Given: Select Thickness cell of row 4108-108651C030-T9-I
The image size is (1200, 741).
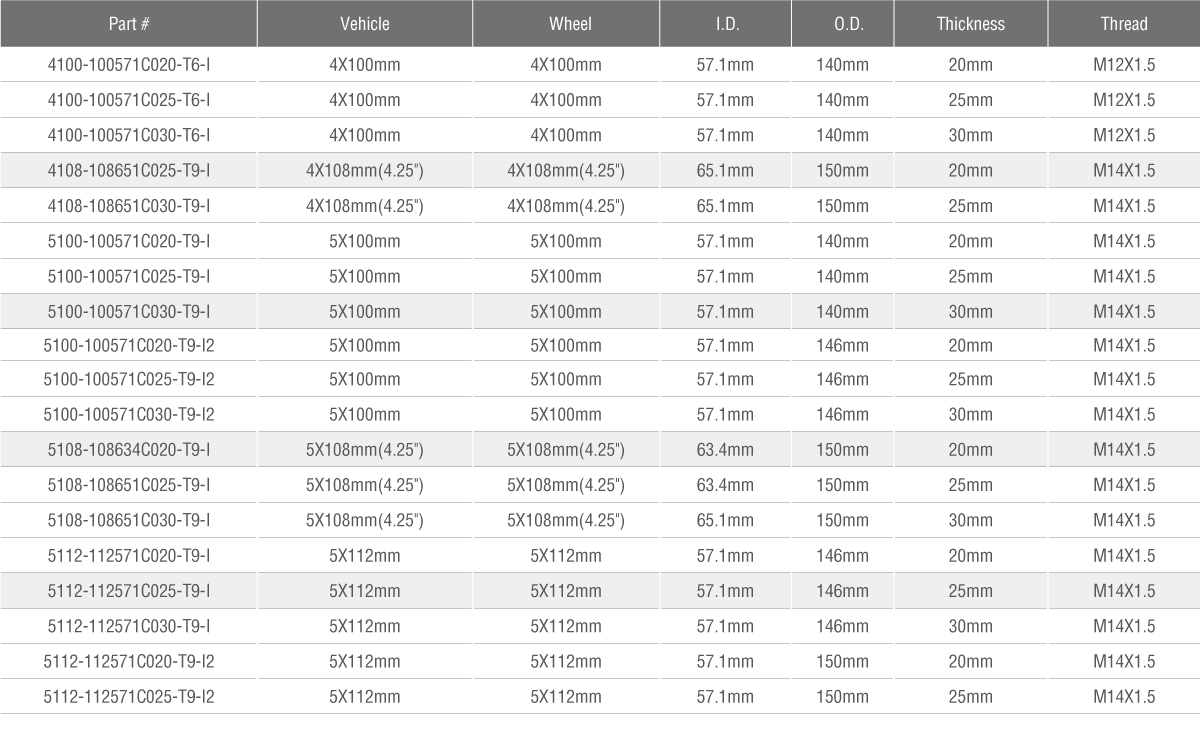Looking at the screenshot, I should click(970, 205).
